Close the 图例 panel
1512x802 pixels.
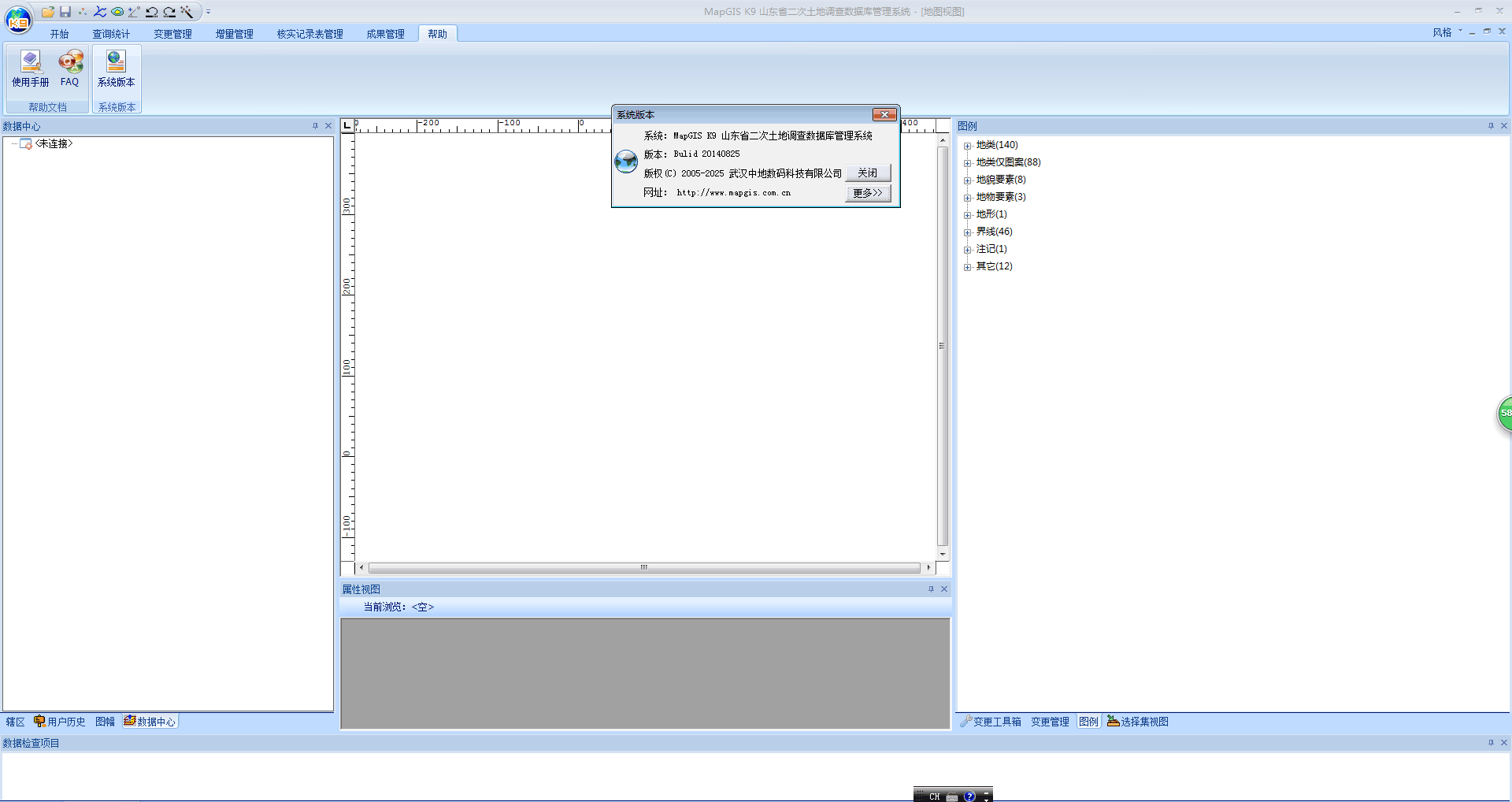[1504, 126]
